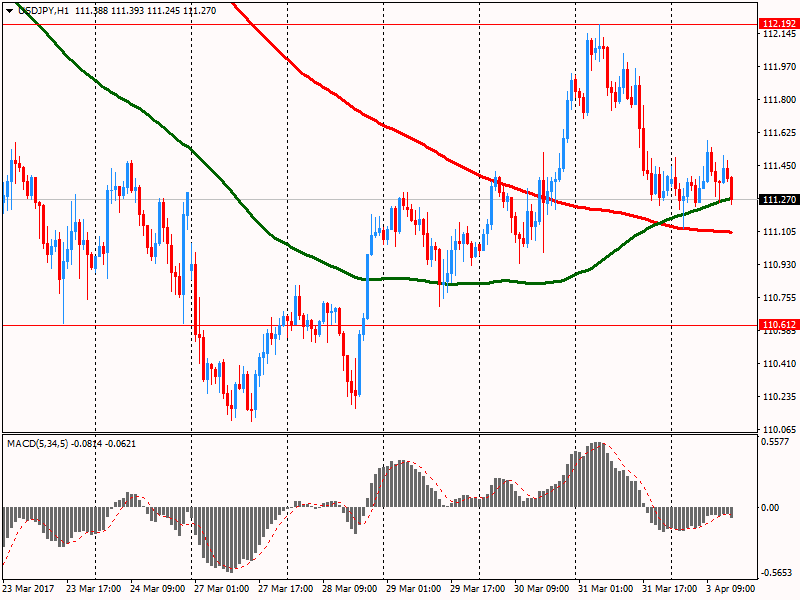Click the 111.625 price axis value
This screenshot has height=600, width=800.
(779, 133)
